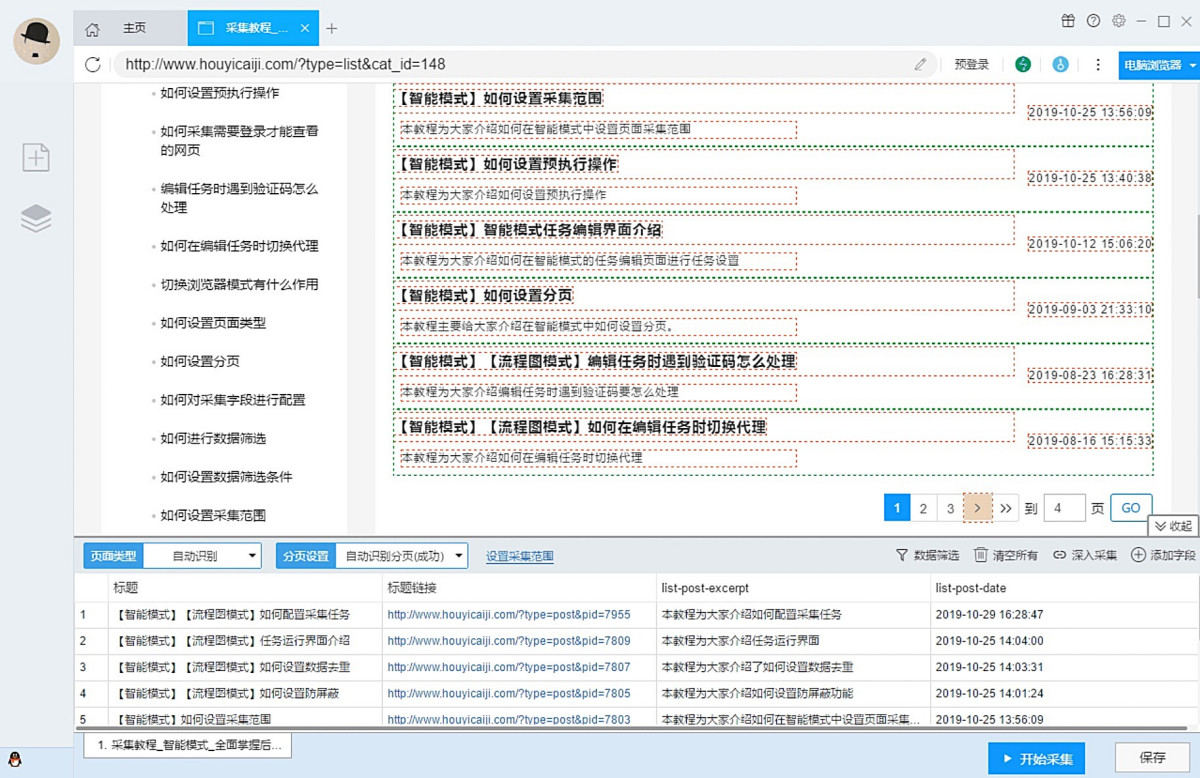Click the green lightning bolt icon

[x=1023, y=65]
